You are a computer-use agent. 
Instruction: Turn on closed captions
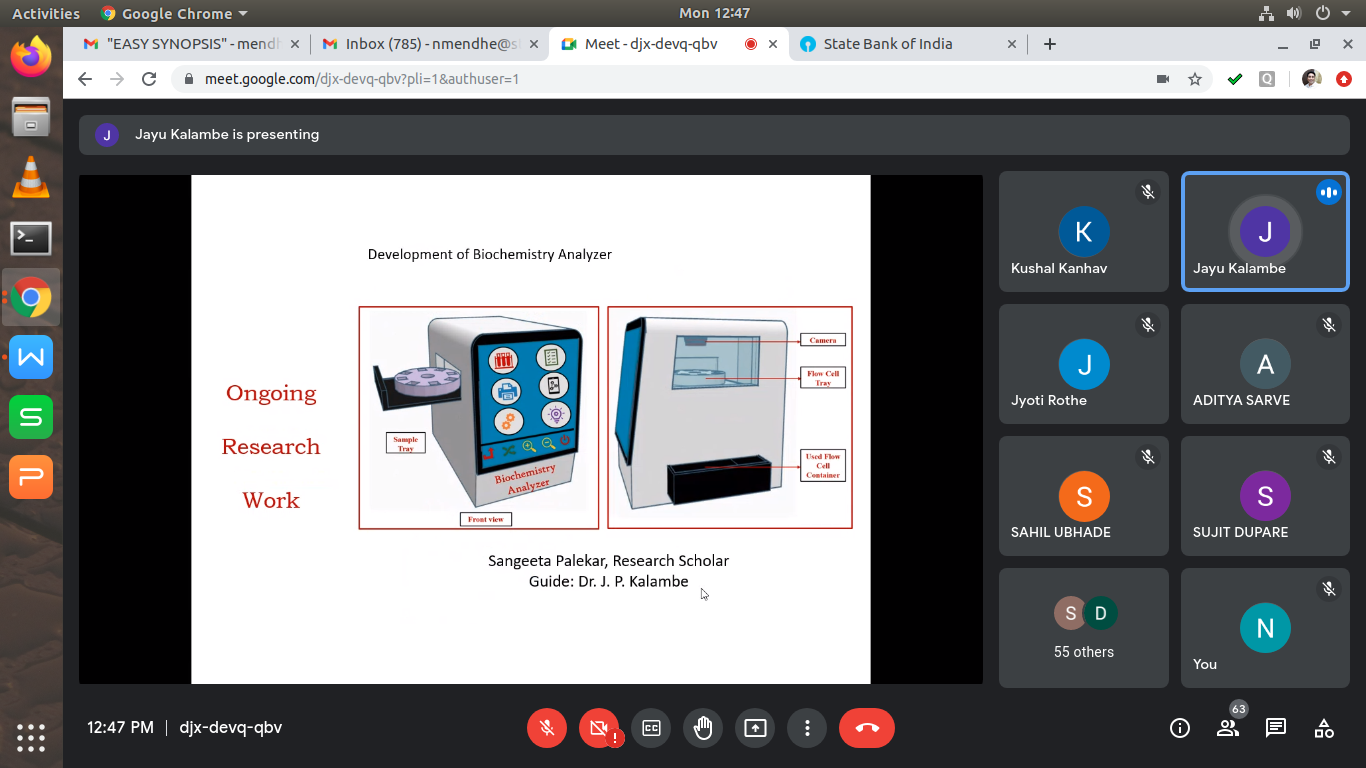tap(651, 728)
